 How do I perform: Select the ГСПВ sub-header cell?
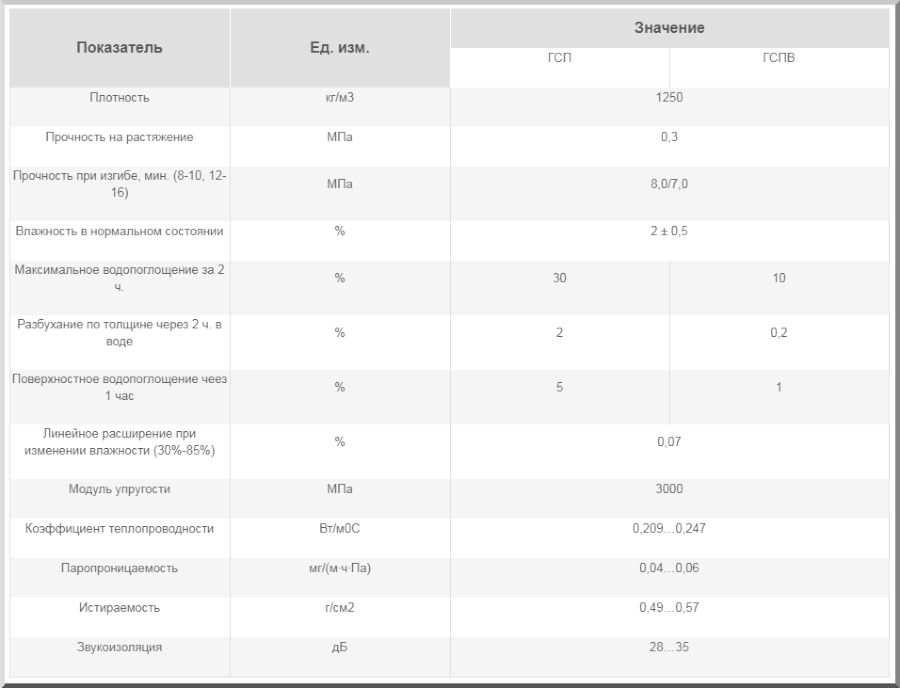[x=779, y=58]
